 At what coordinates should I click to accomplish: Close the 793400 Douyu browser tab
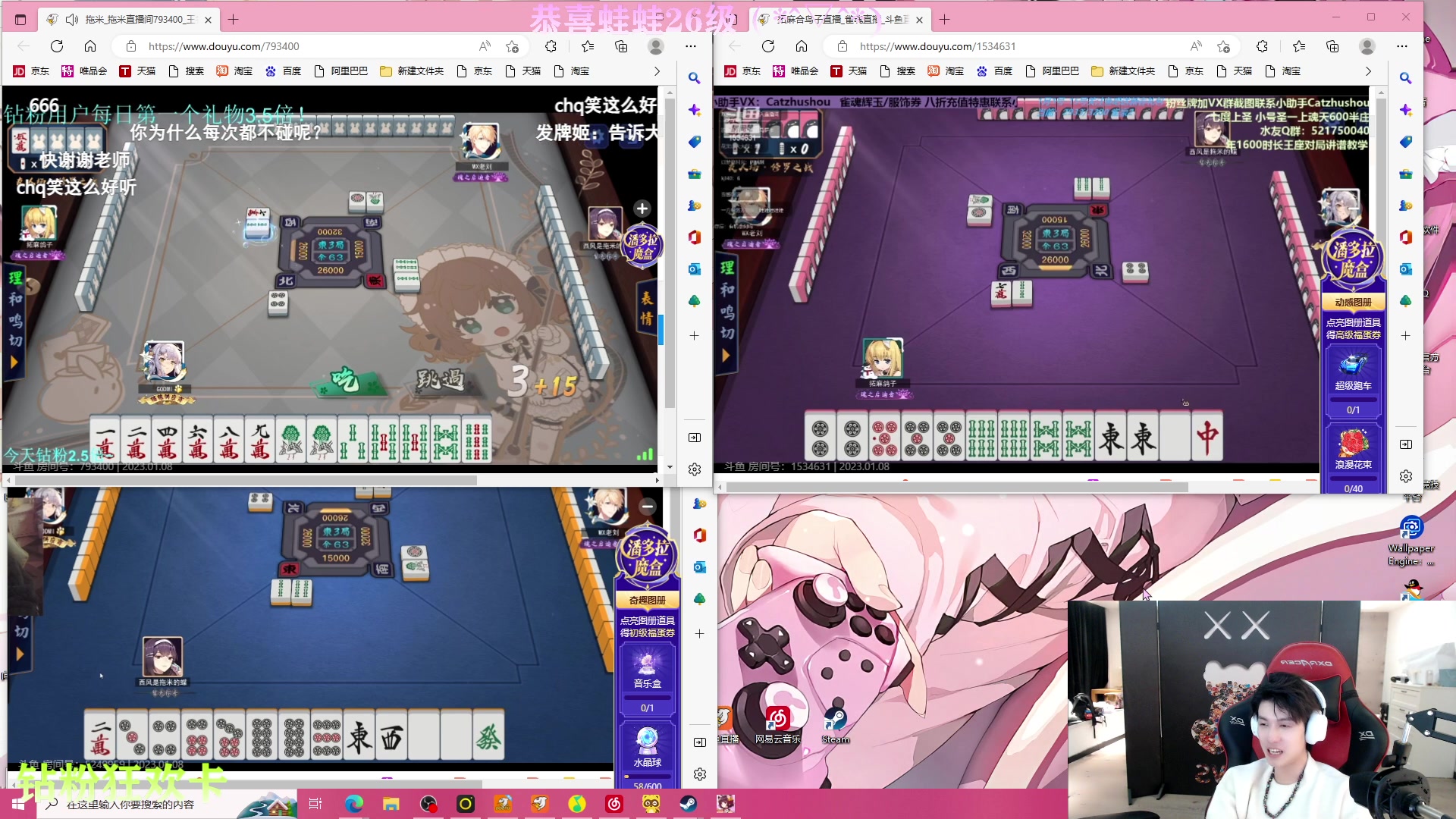pyautogui.click(x=208, y=20)
